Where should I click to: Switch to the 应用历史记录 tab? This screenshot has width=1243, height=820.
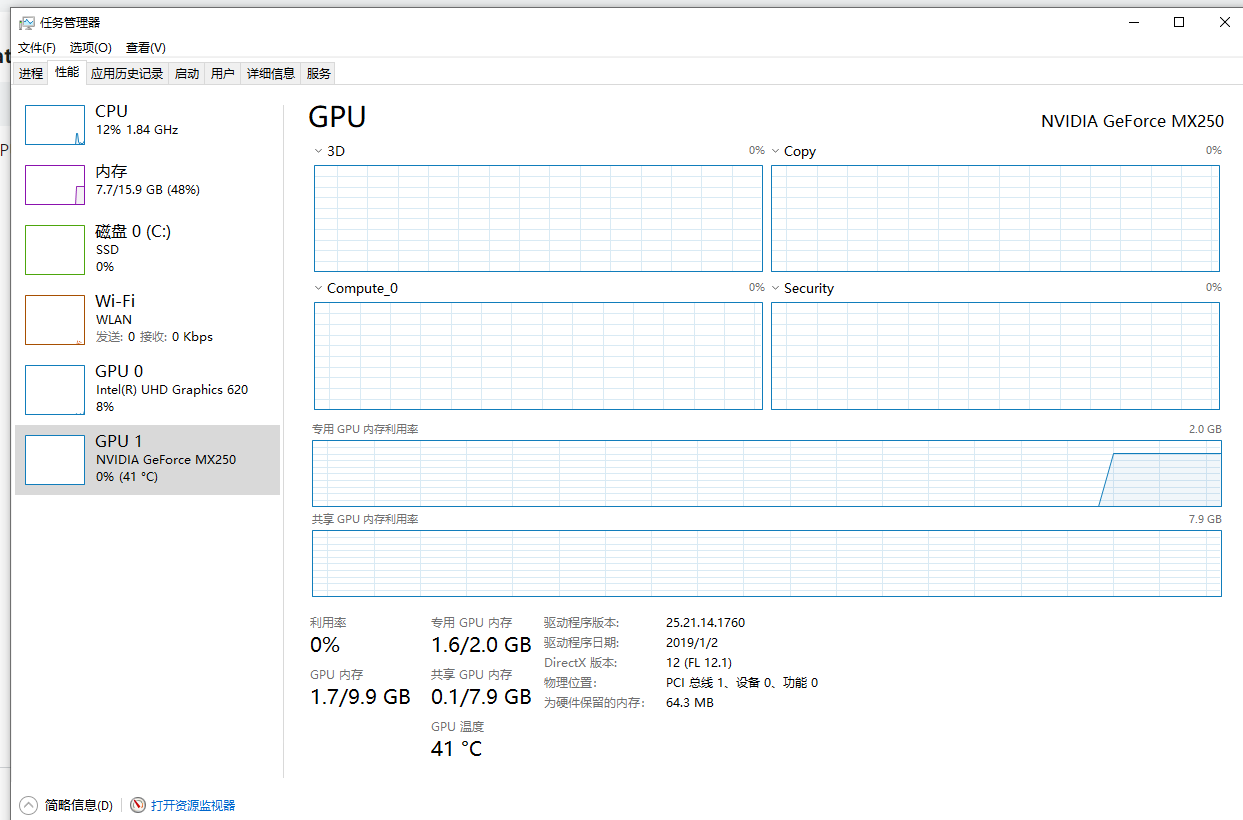coord(127,73)
